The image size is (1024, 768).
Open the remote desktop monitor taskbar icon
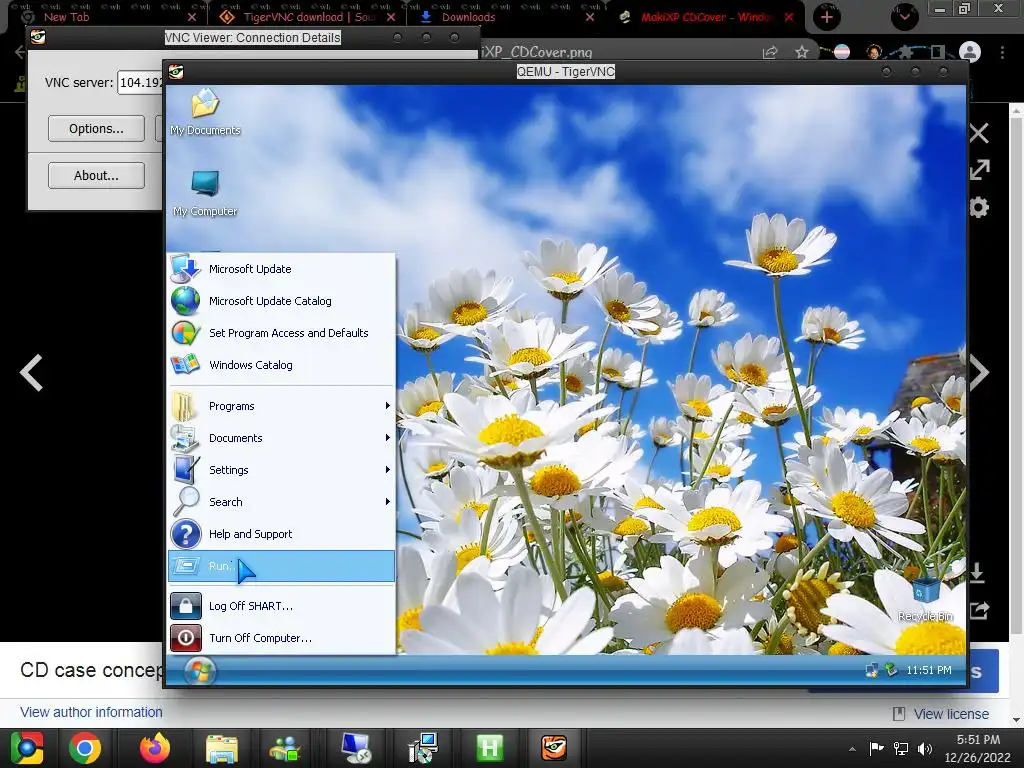357,748
